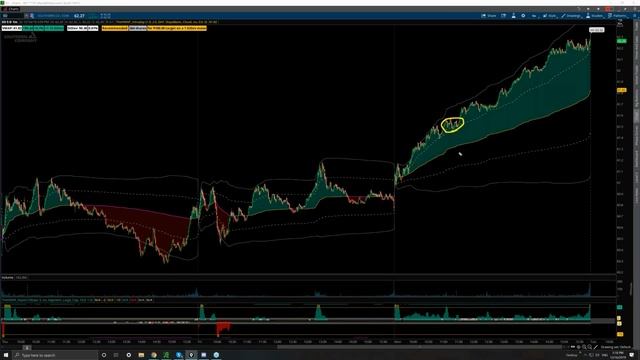Open the Studies dropdown menu
640x360 pixels.
595,16
